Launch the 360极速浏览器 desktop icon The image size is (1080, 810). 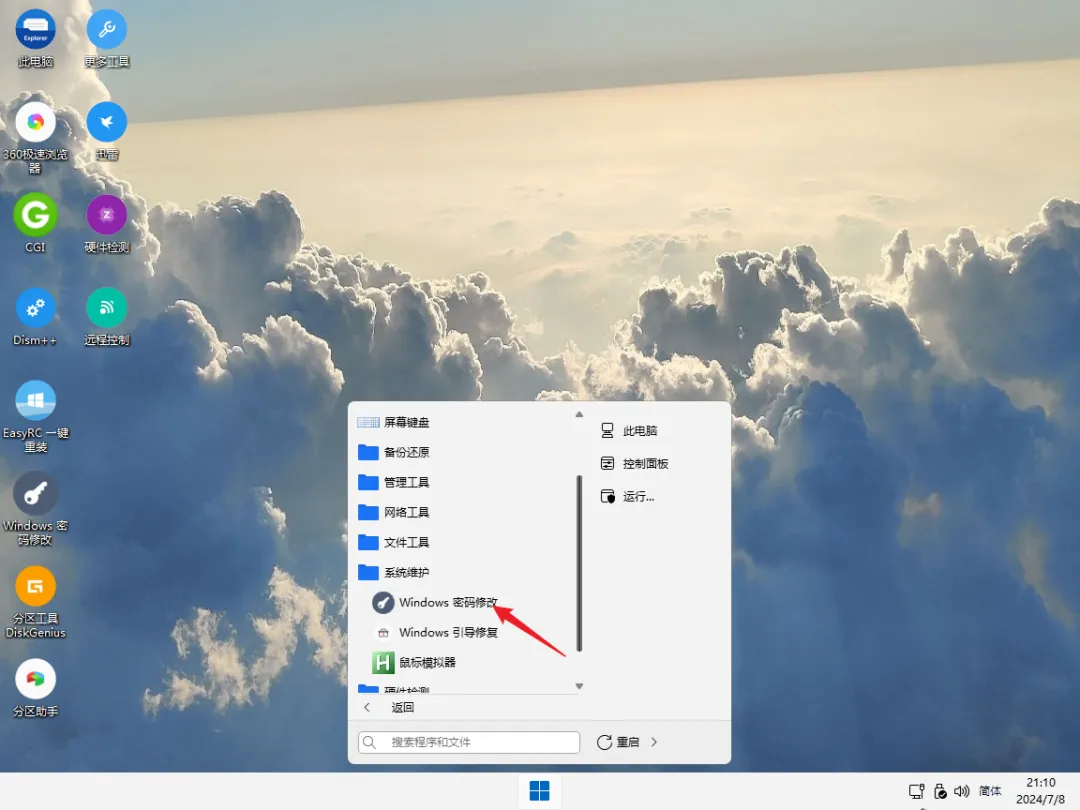click(35, 138)
